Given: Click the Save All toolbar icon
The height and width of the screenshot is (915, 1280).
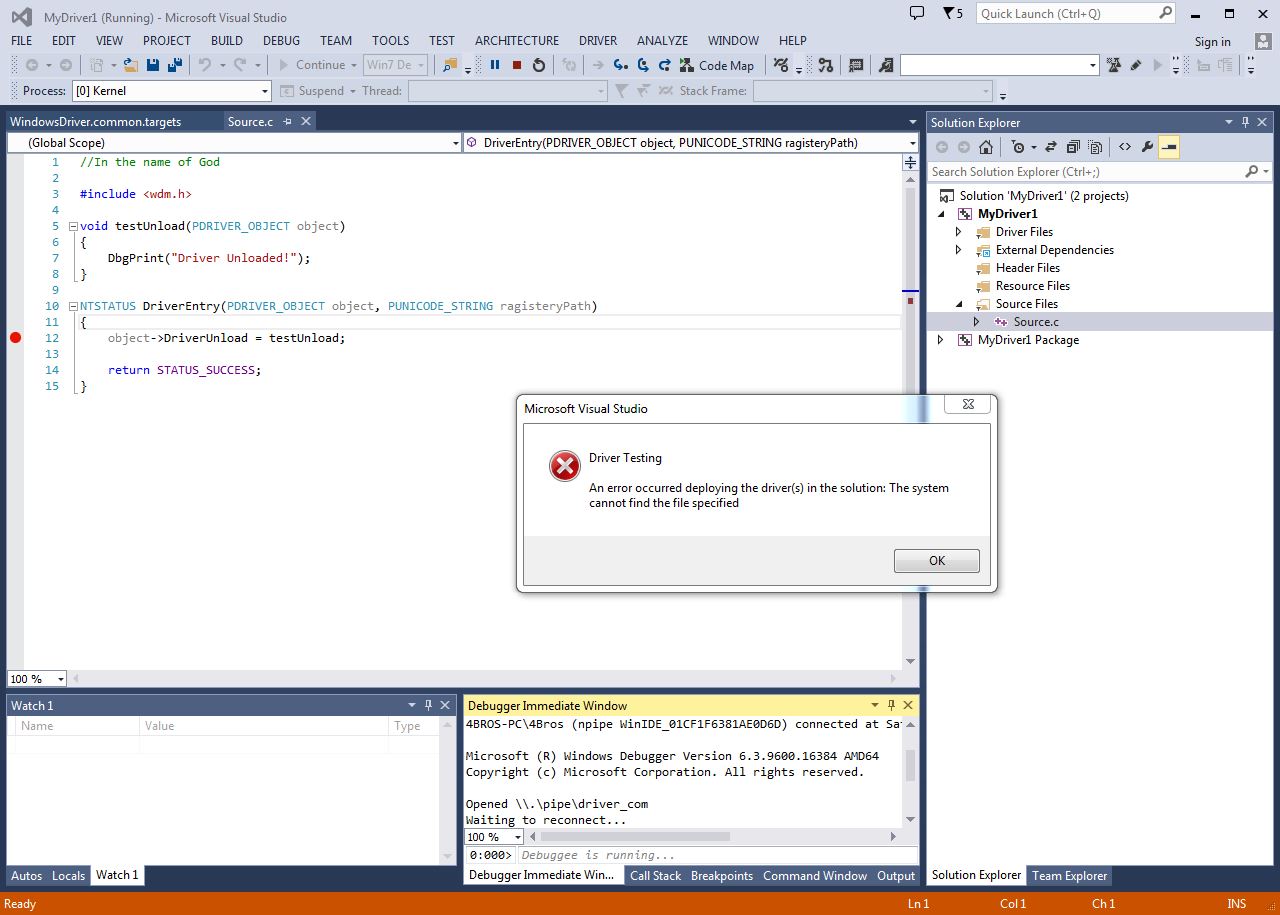Looking at the screenshot, I should [x=175, y=65].
